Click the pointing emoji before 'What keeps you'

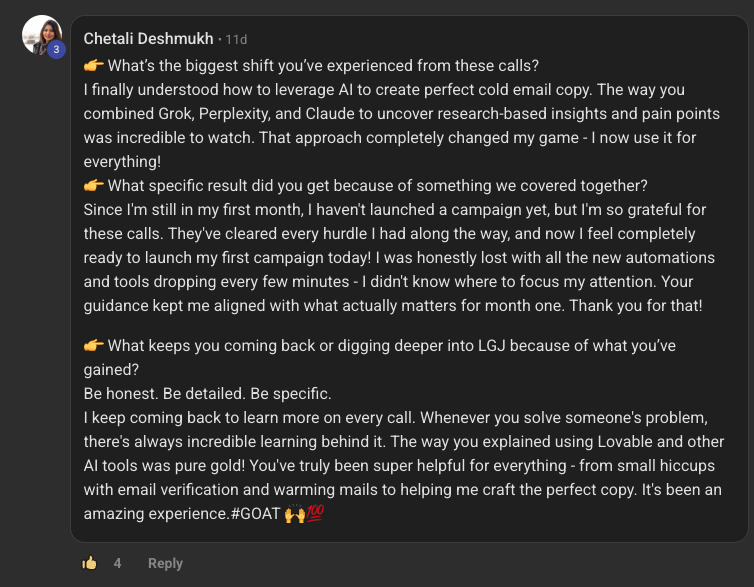click(93, 346)
